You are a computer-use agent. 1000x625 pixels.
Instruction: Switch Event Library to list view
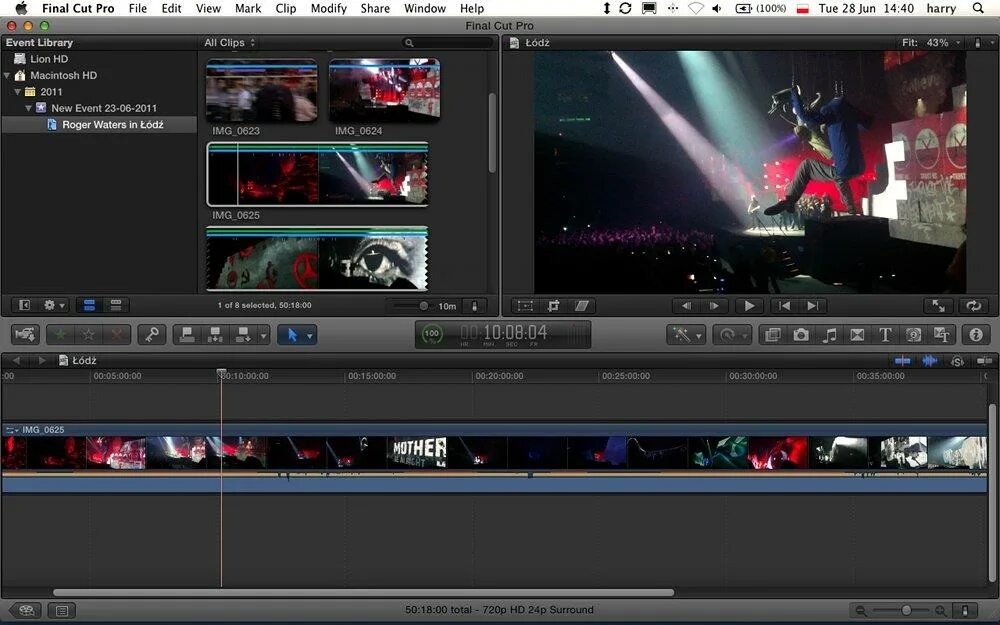click(117, 305)
